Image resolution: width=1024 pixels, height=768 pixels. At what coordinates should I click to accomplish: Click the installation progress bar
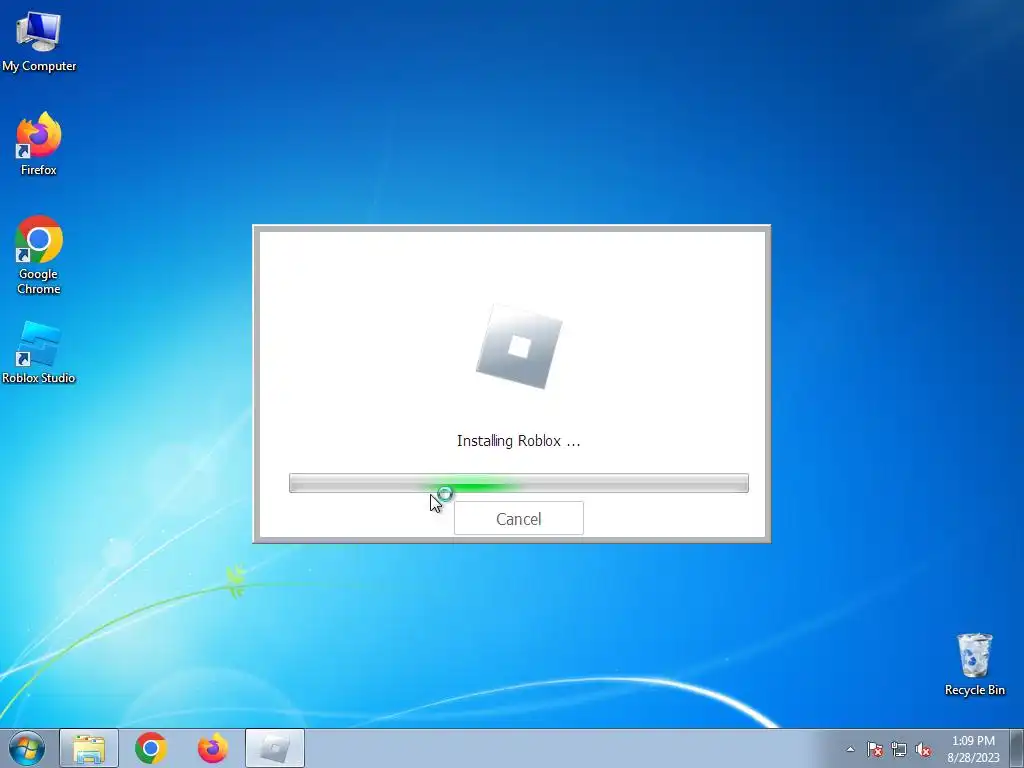click(x=519, y=483)
